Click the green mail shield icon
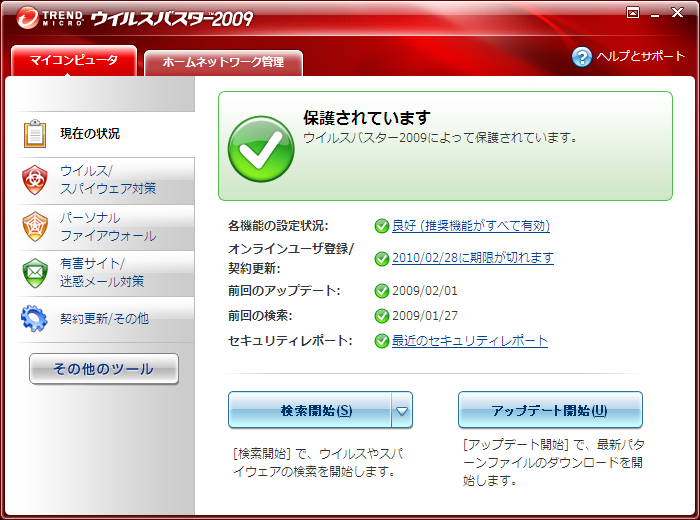Image resolution: width=700 pixels, height=520 pixels. [35, 272]
